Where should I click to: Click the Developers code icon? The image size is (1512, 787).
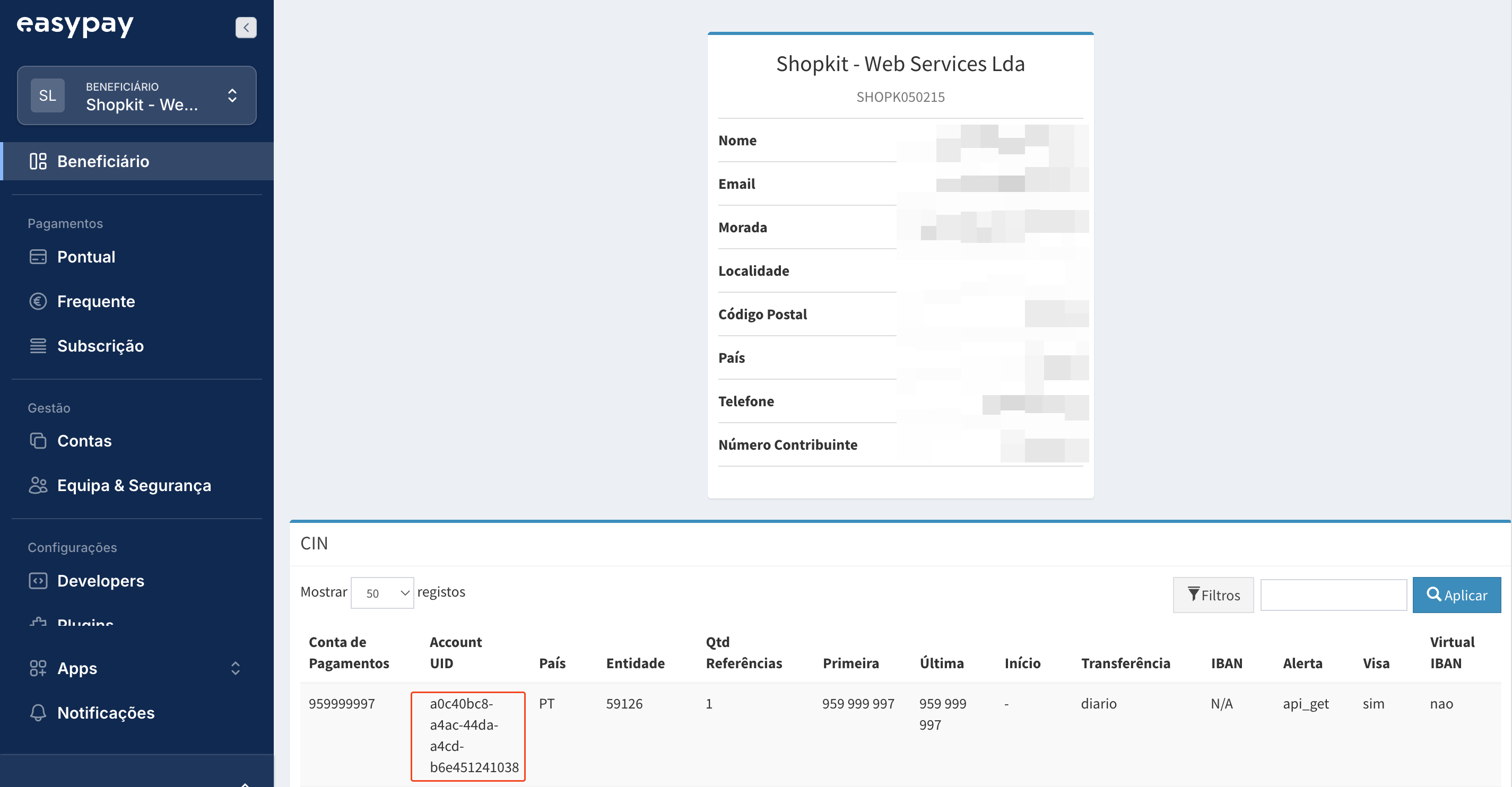[38, 580]
